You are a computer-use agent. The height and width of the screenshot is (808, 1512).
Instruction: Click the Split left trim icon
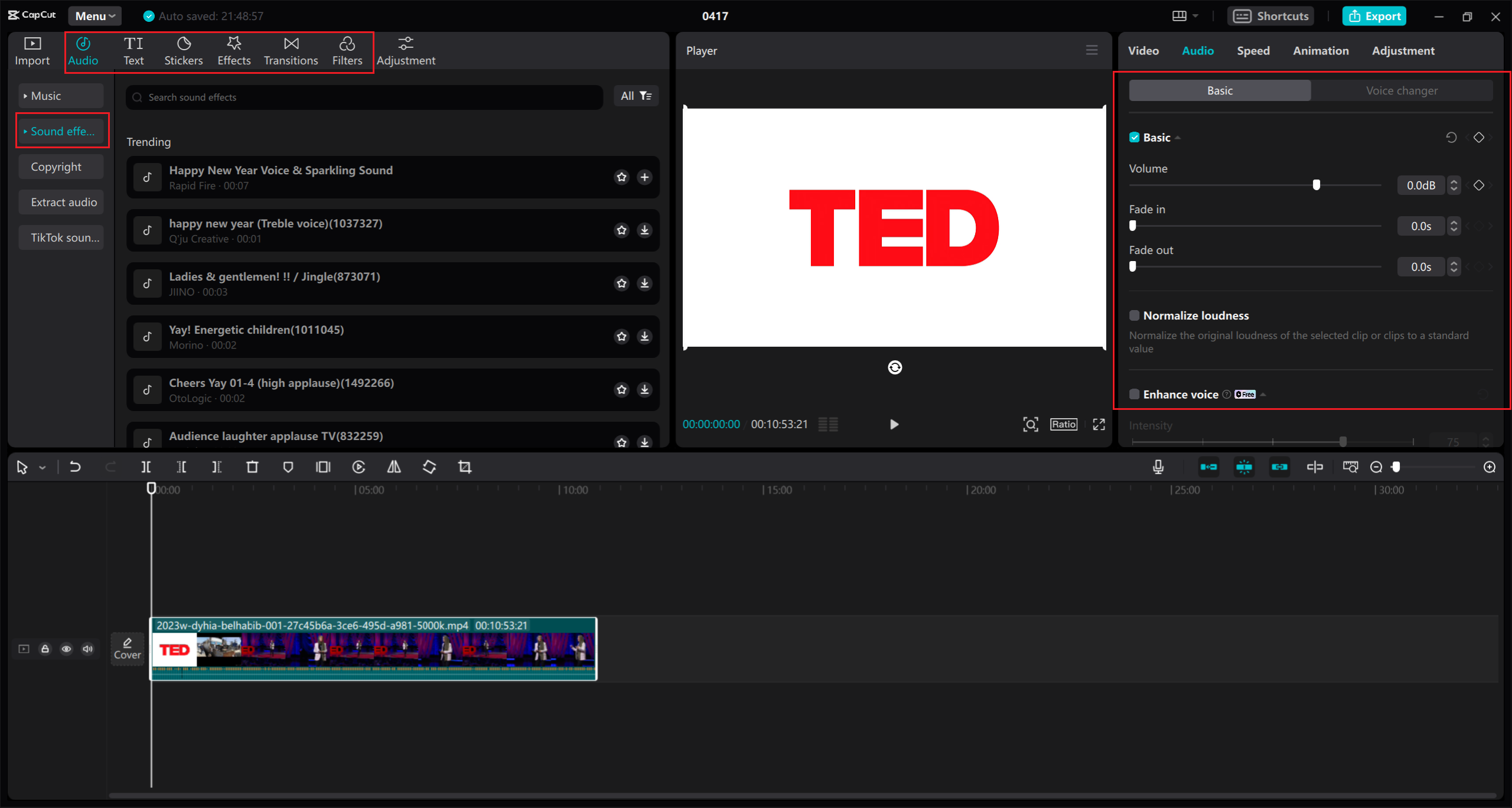point(181,467)
